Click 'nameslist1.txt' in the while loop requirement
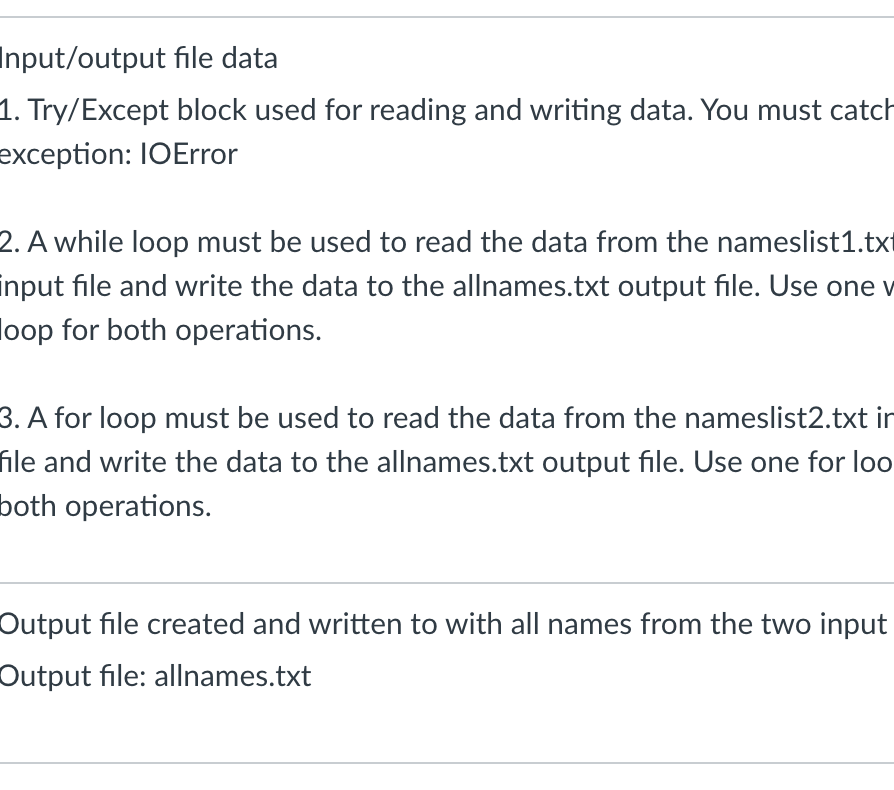Viewport: 894px width, 790px height. coord(805,242)
